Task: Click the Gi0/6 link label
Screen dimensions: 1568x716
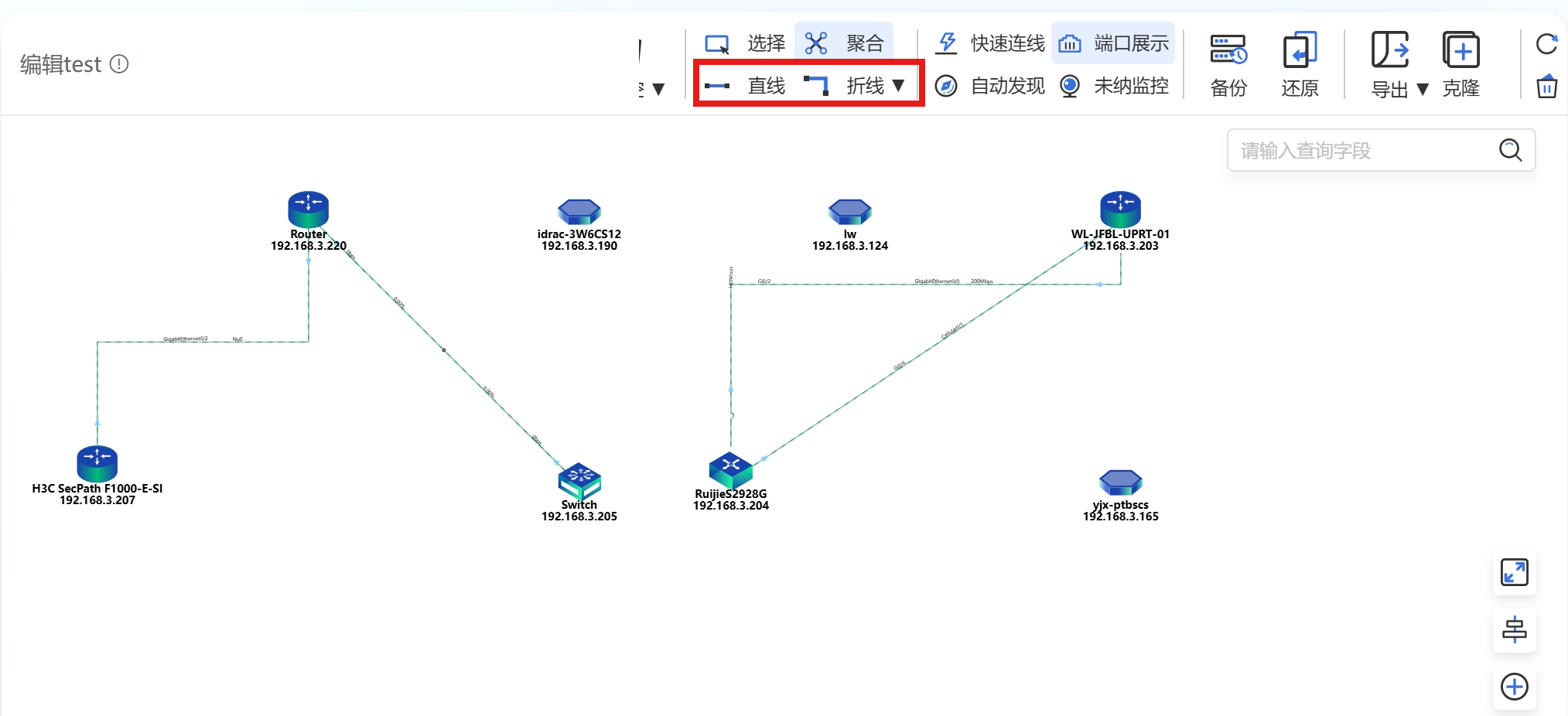Action: tap(900, 366)
